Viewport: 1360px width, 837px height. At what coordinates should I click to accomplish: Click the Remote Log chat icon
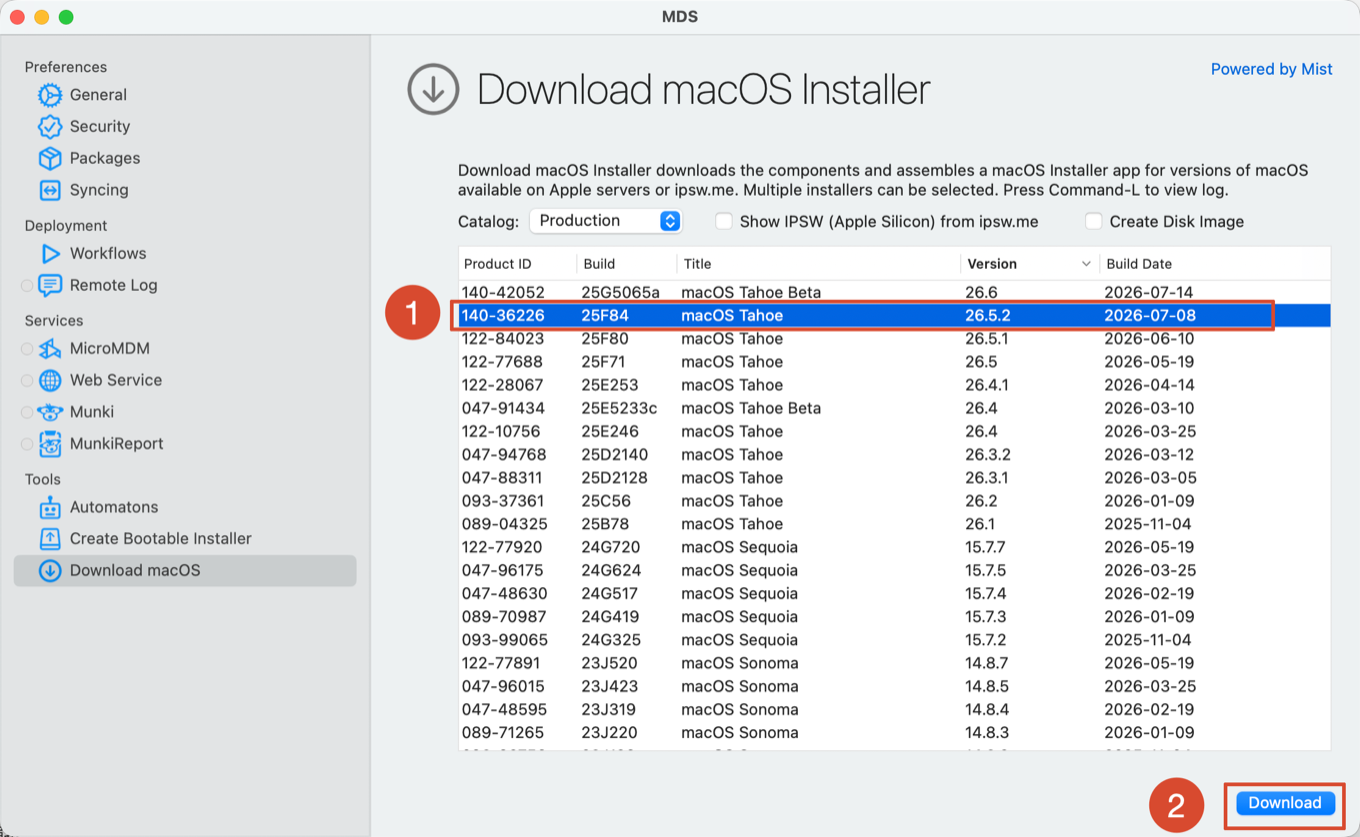(x=50, y=285)
